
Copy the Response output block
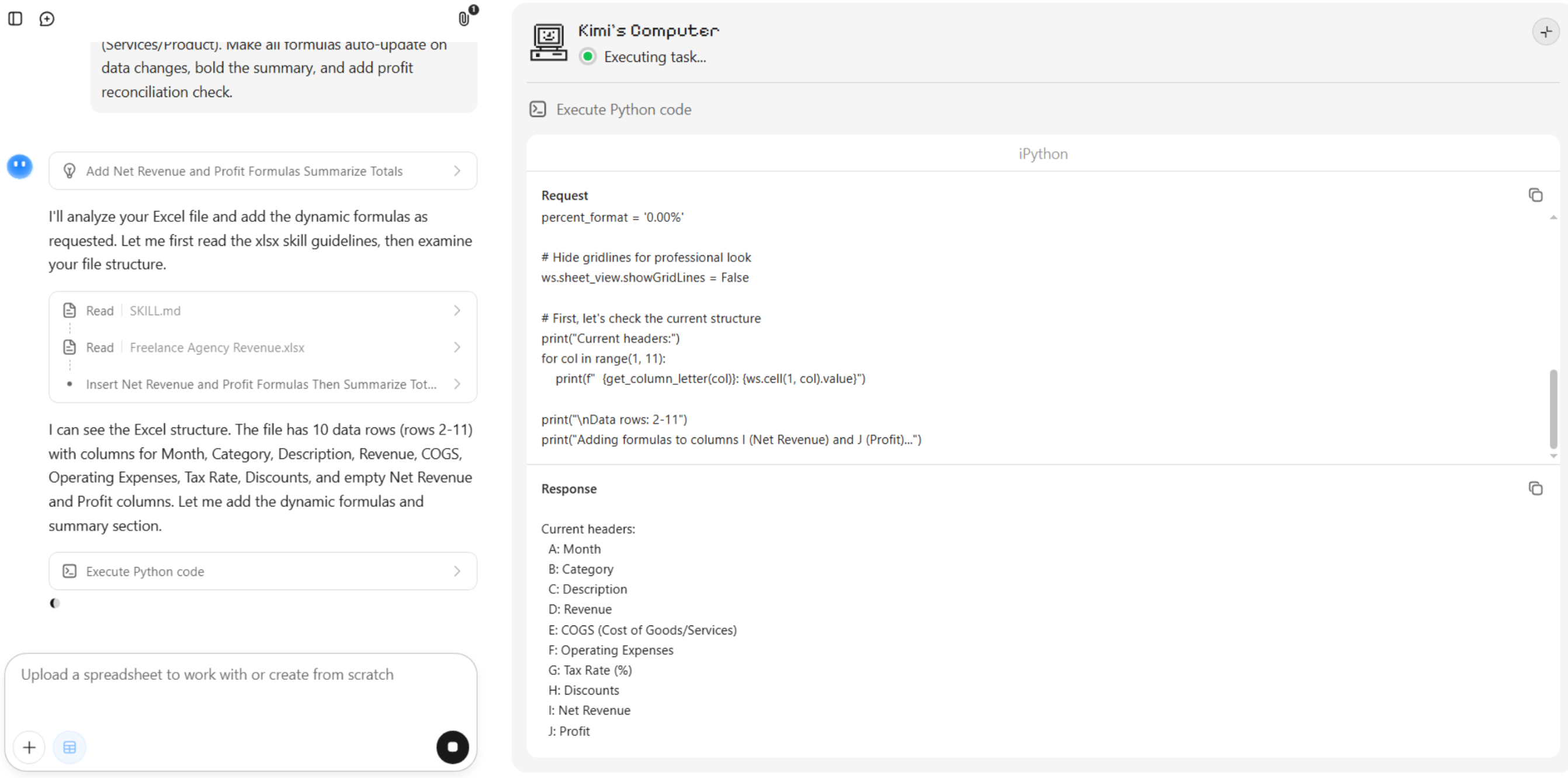point(1535,488)
